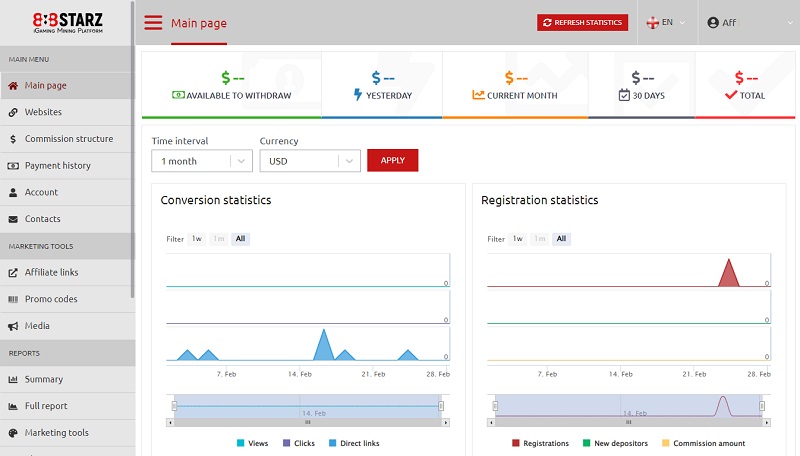The image size is (800, 456).
Task: Click the red Apply button
Action: point(392,160)
